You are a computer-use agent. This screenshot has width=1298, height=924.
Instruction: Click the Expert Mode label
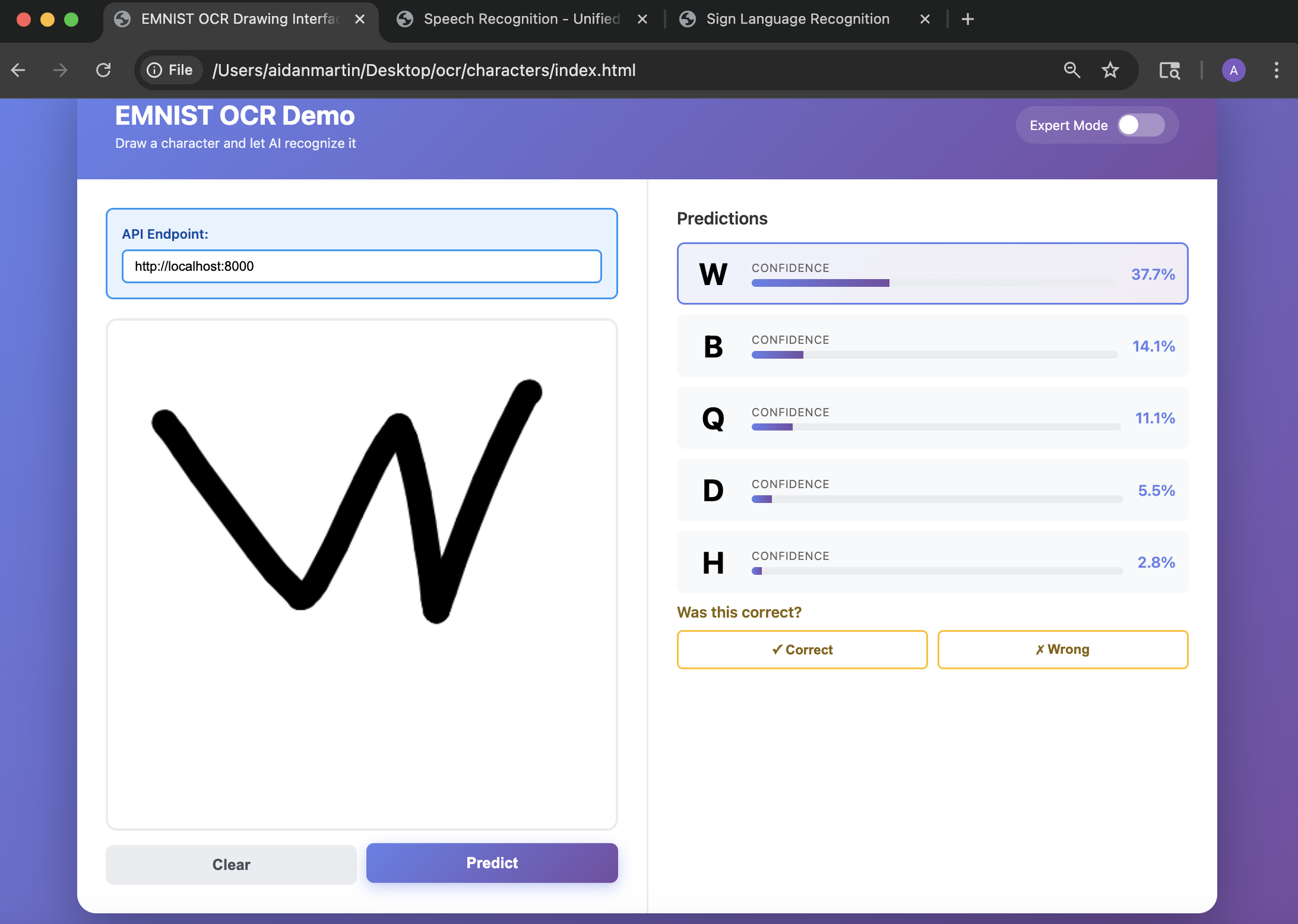(1068, 125)
